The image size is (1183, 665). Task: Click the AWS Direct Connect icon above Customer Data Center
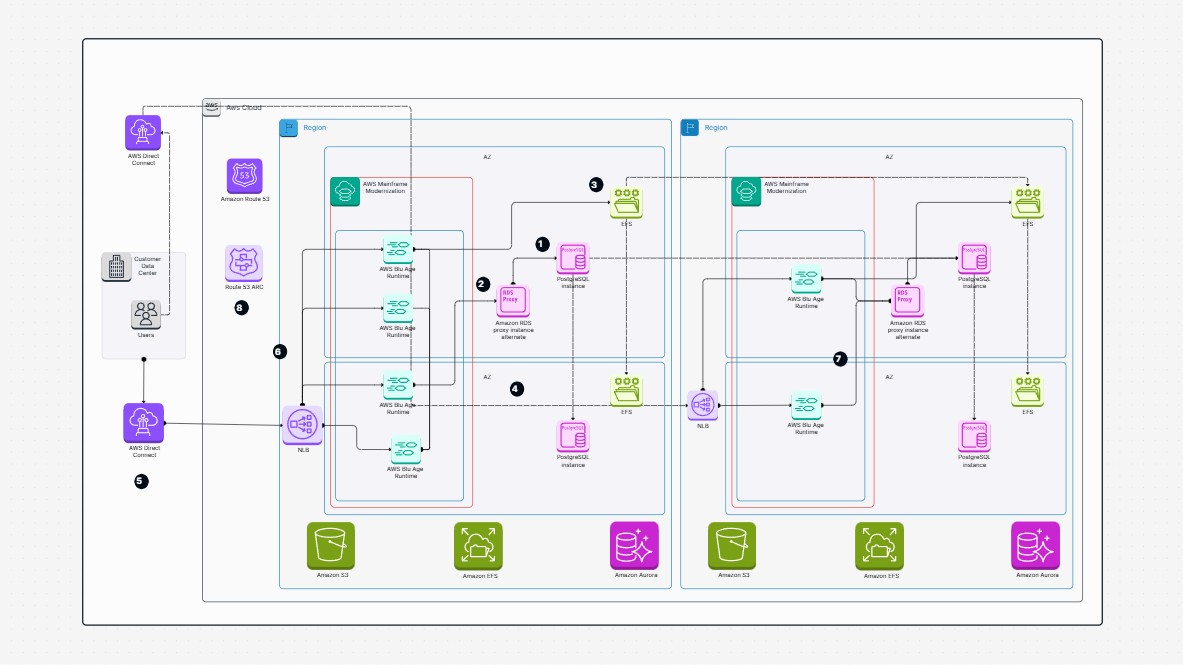[x=143, y=134]
